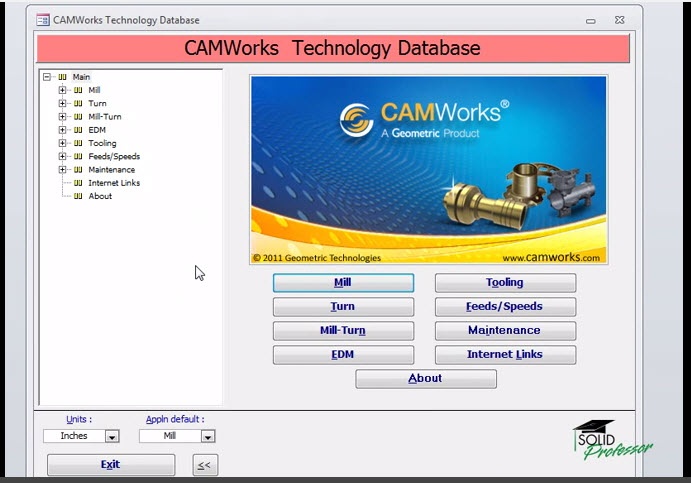
Task: Open the About button
Action: [426, 379]
